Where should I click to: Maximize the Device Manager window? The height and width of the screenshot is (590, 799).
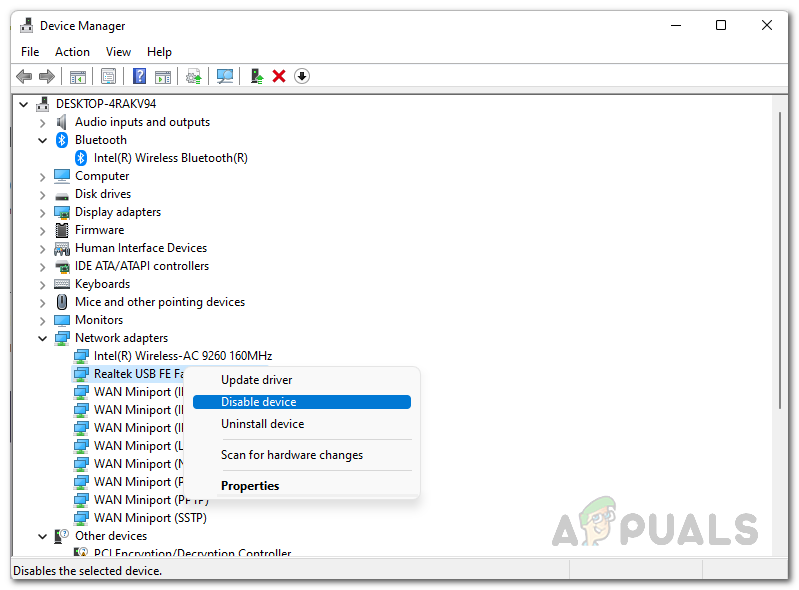point(721,25)
